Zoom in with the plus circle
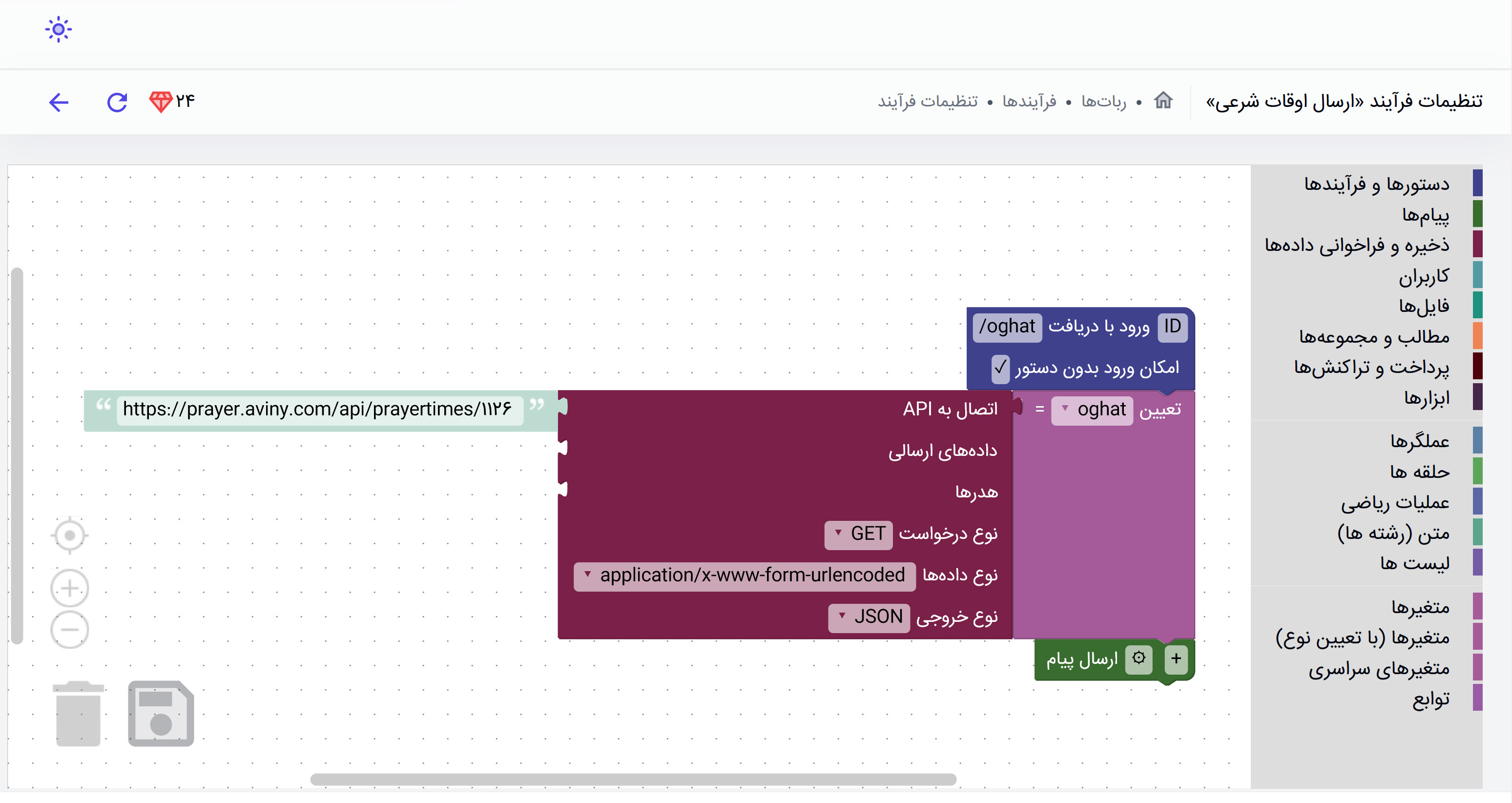This screenshot has height=803, width=1512. 69,588
